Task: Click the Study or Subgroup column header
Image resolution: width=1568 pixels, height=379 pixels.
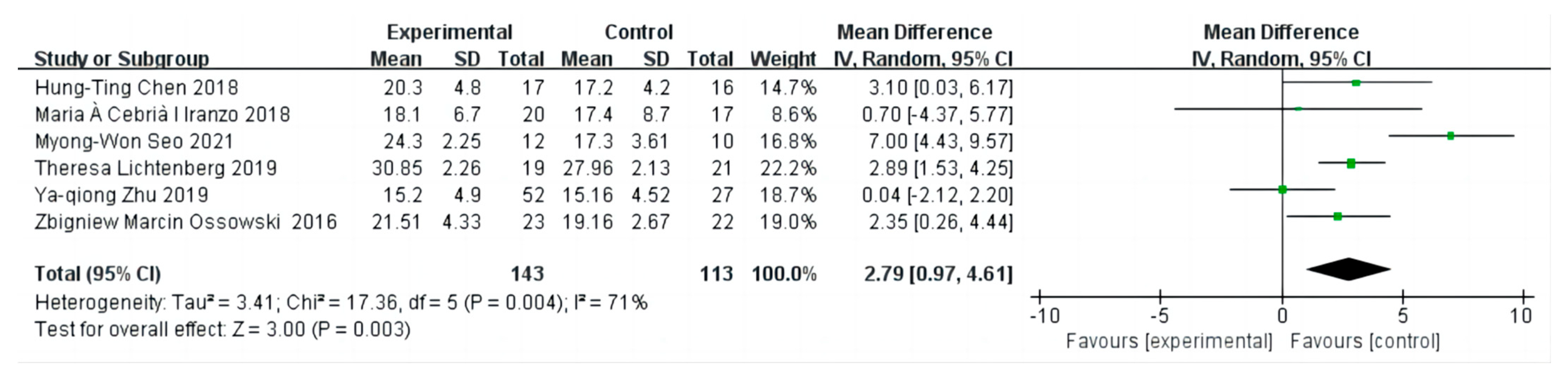Action: click(121, 59)
